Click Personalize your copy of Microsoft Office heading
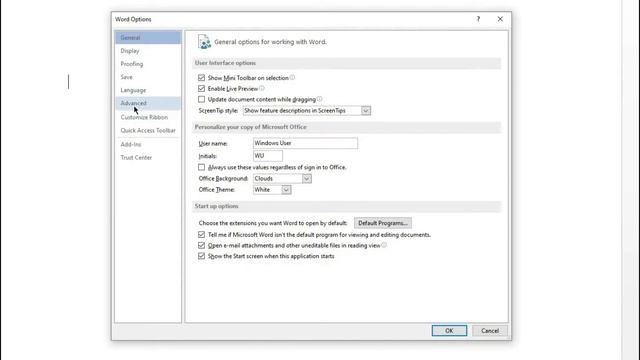This screenshot has width=640, height=360. click(x=251, y=127)
